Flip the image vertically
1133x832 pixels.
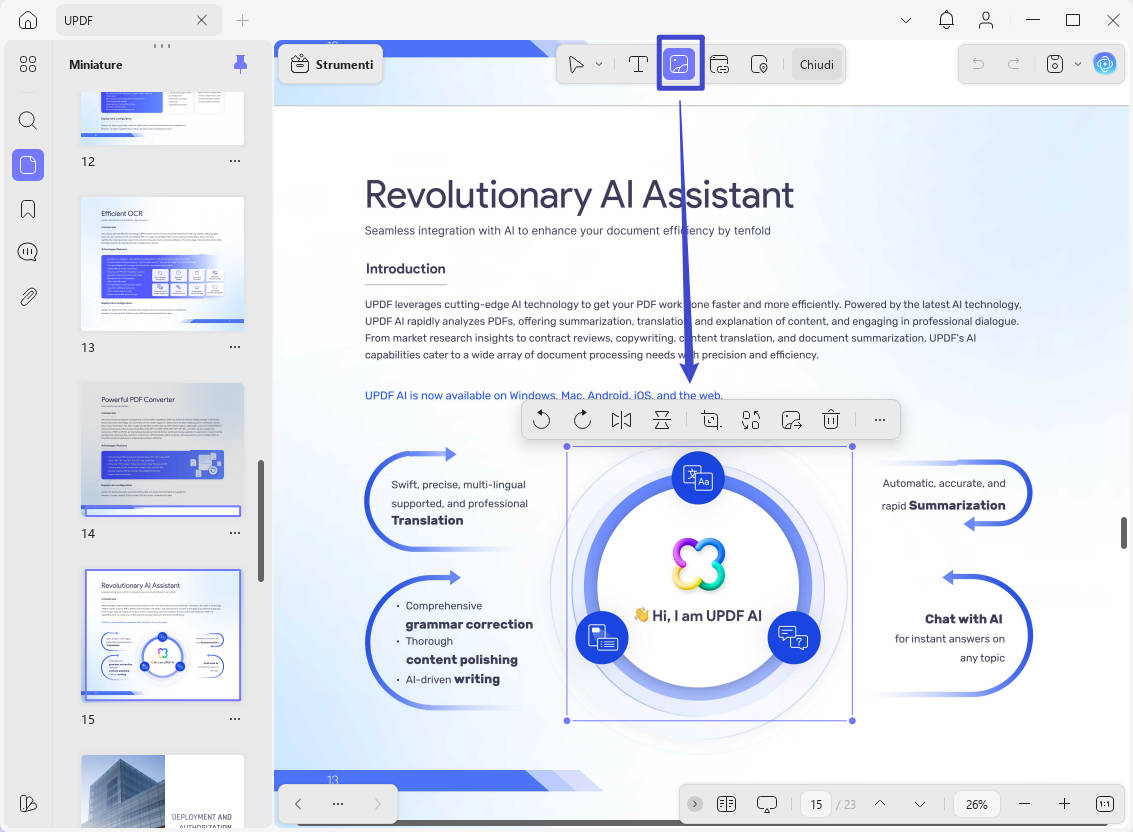662,419
